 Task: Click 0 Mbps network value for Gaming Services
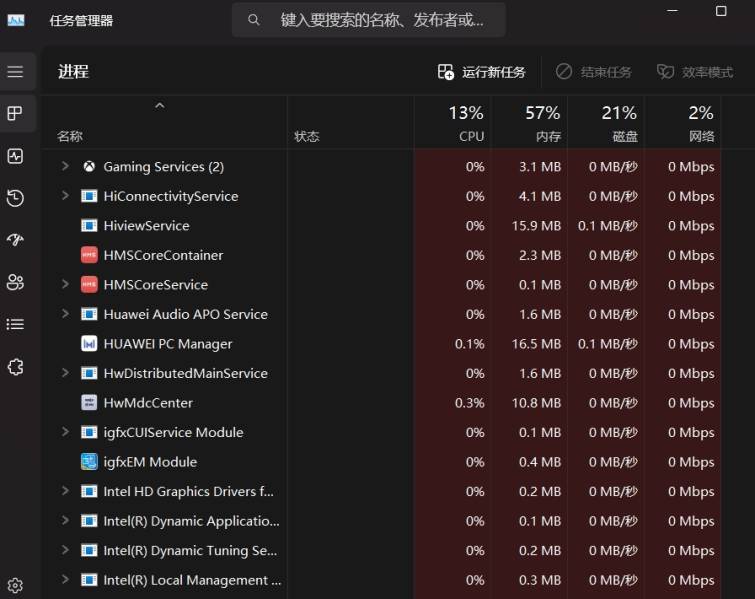[x=691, y=167]
